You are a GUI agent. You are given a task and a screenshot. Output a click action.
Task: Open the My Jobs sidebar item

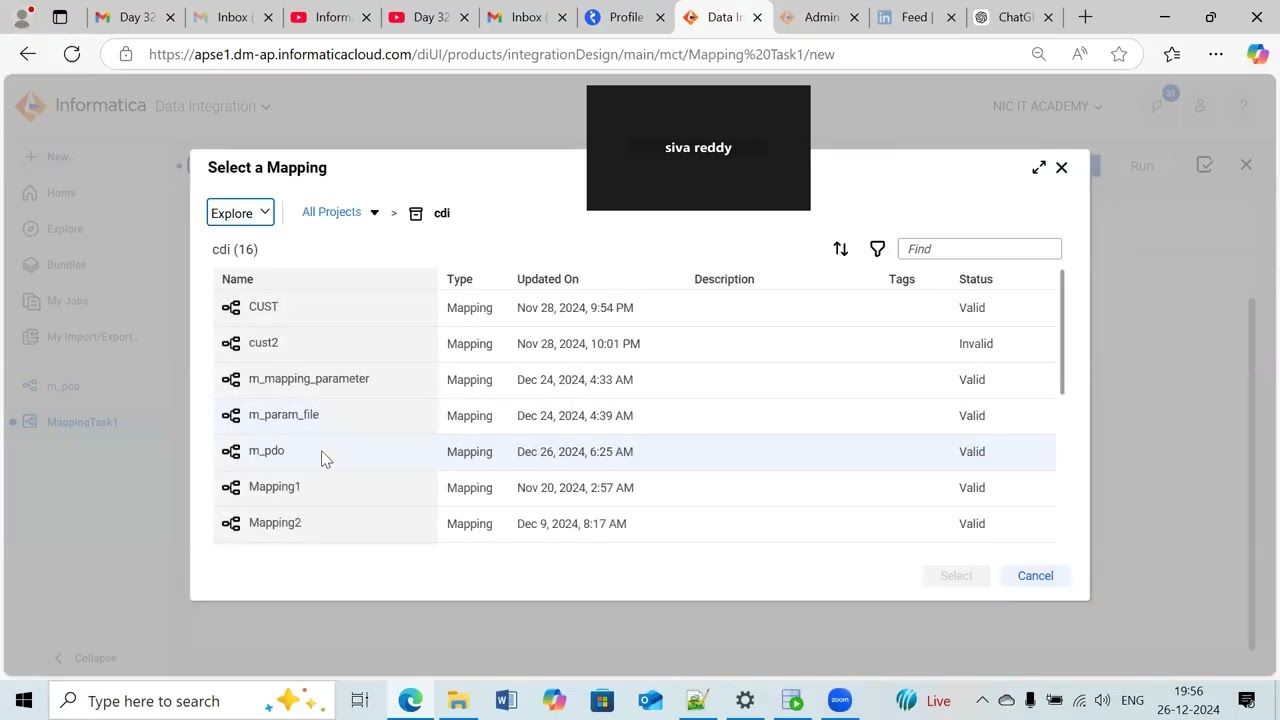(67, 301)
